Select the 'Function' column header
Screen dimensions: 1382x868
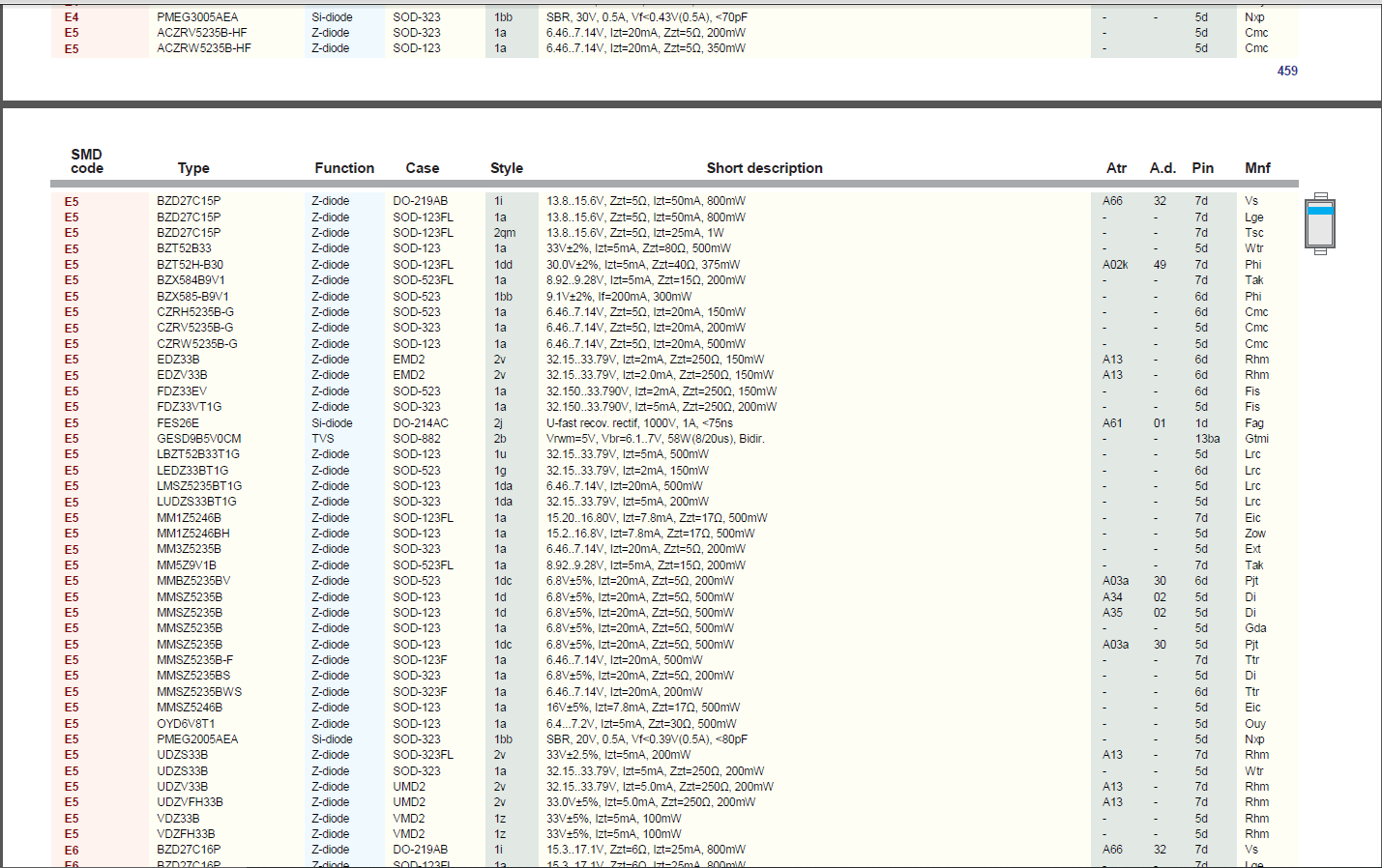coord(344,168)
